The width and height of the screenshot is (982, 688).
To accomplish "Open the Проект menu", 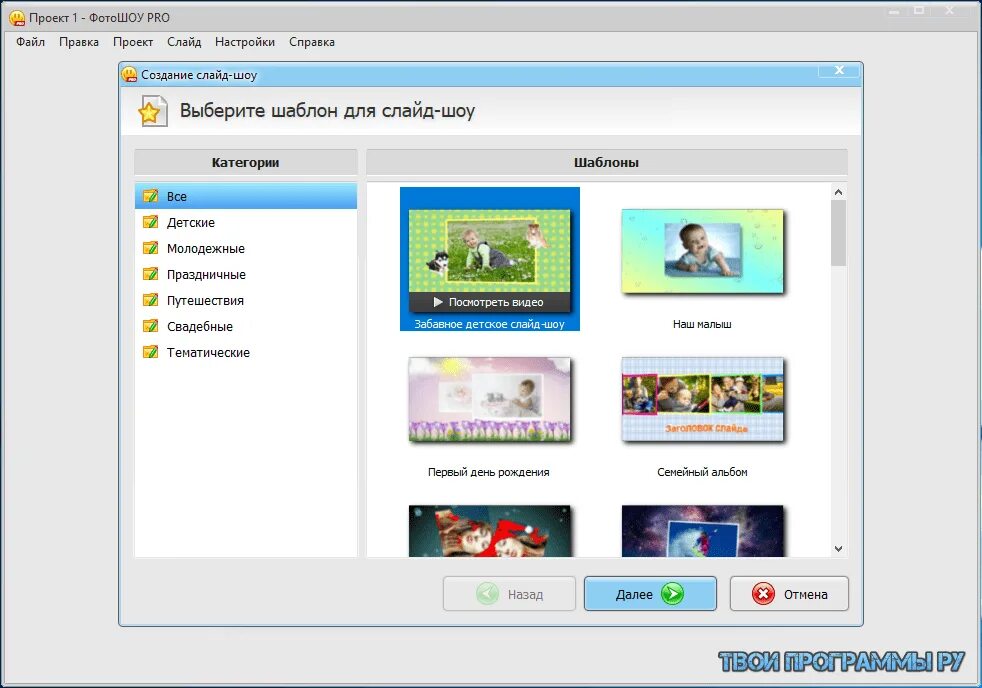I will (133, 42).
